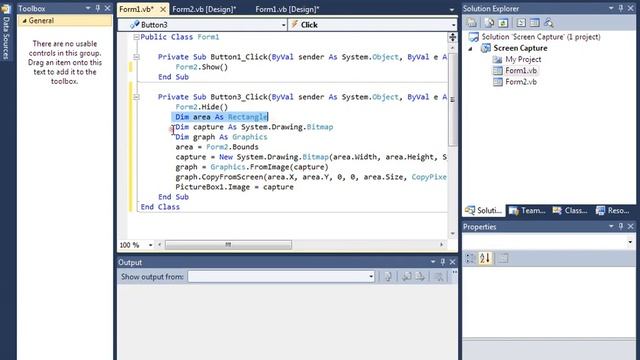Screen dimensions: 640x360
Task: Click Categorized icon in Properties toolbar
Action: click(x=471, y=258)
